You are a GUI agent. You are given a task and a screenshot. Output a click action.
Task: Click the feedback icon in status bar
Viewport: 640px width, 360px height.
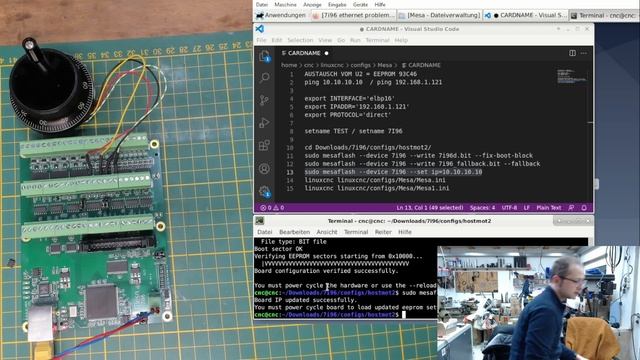coord(571,208)
